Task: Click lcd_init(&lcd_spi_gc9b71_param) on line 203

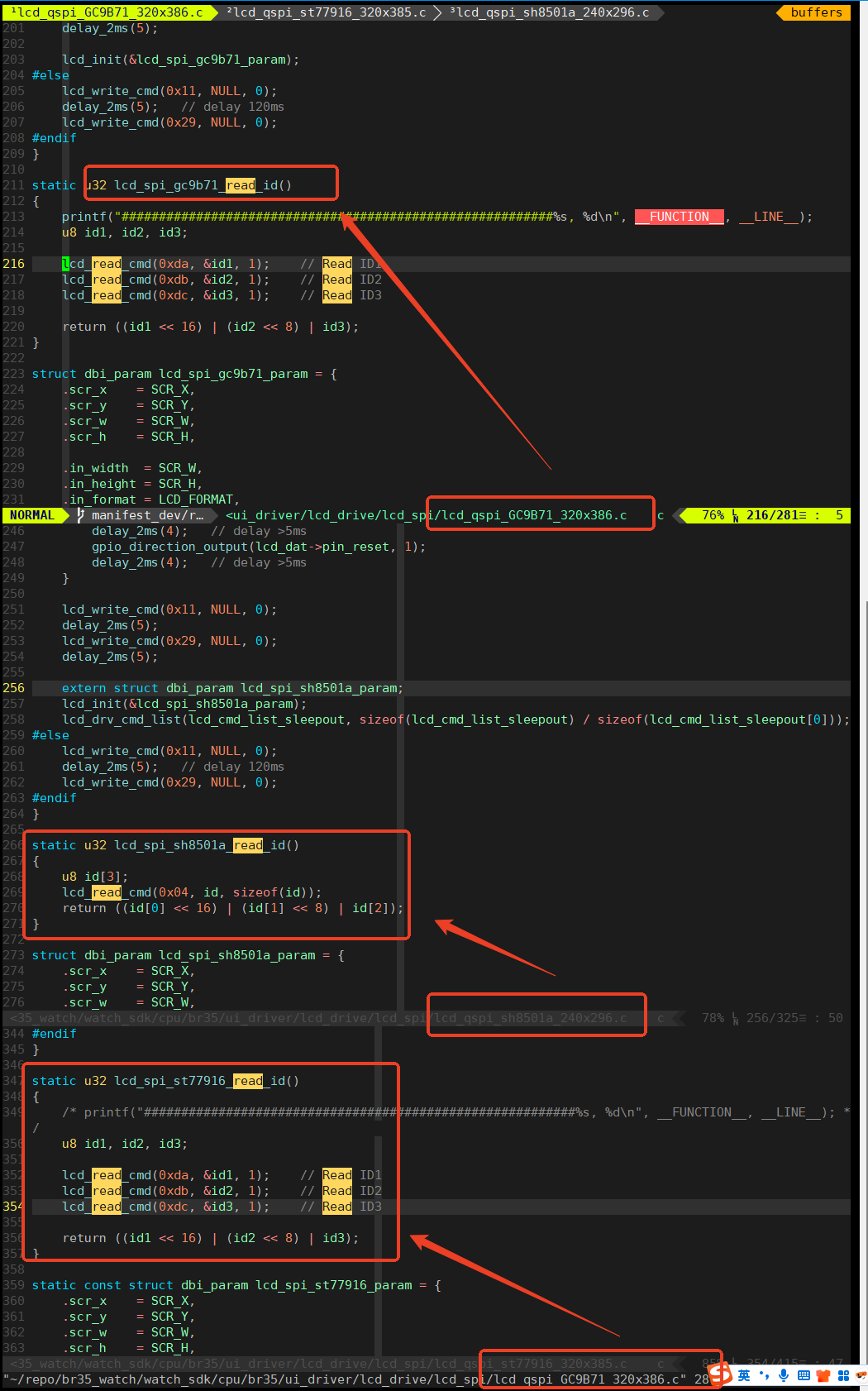Action: click(180, 60)
